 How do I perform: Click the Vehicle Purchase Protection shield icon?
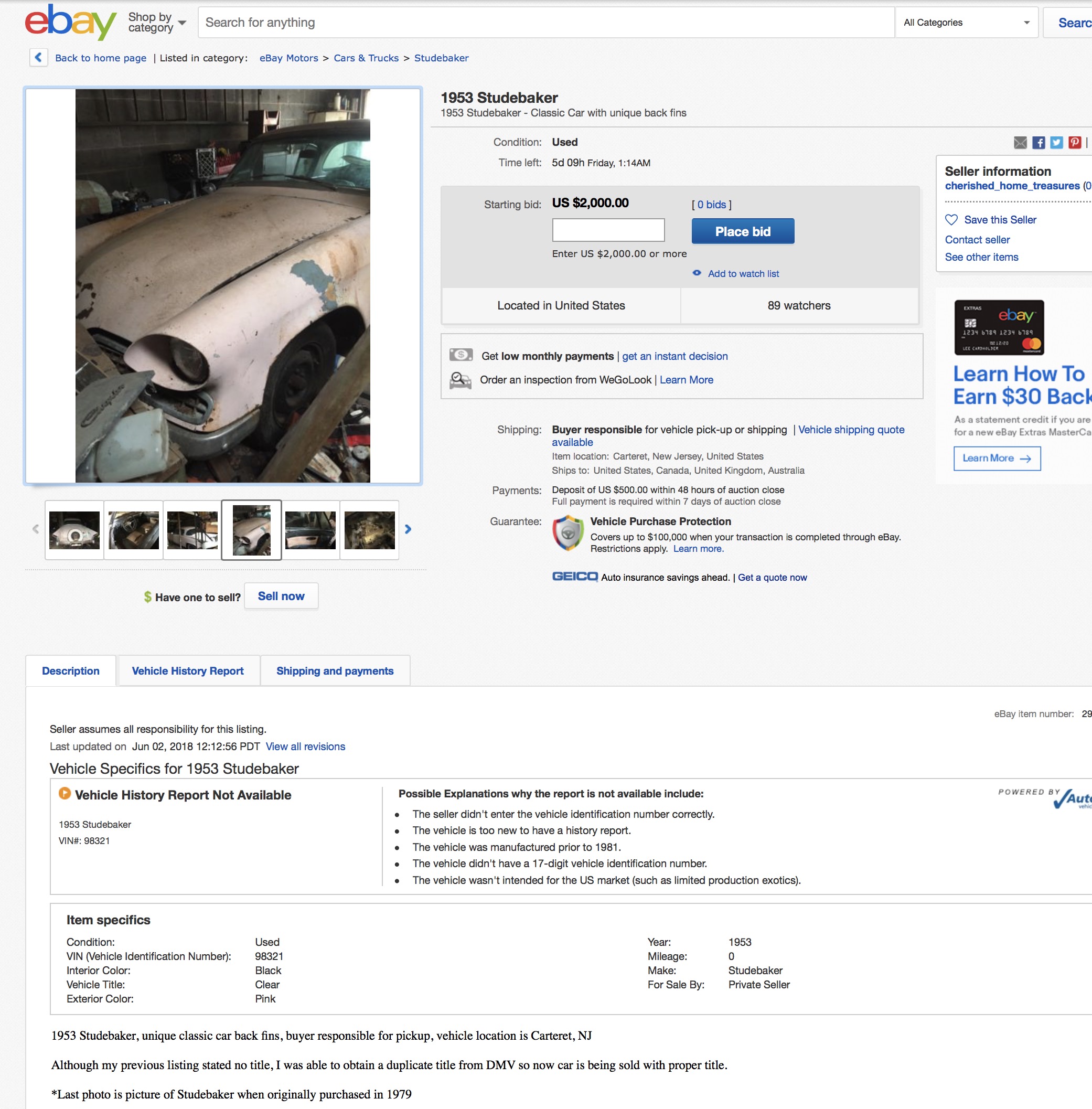[567, 533]
